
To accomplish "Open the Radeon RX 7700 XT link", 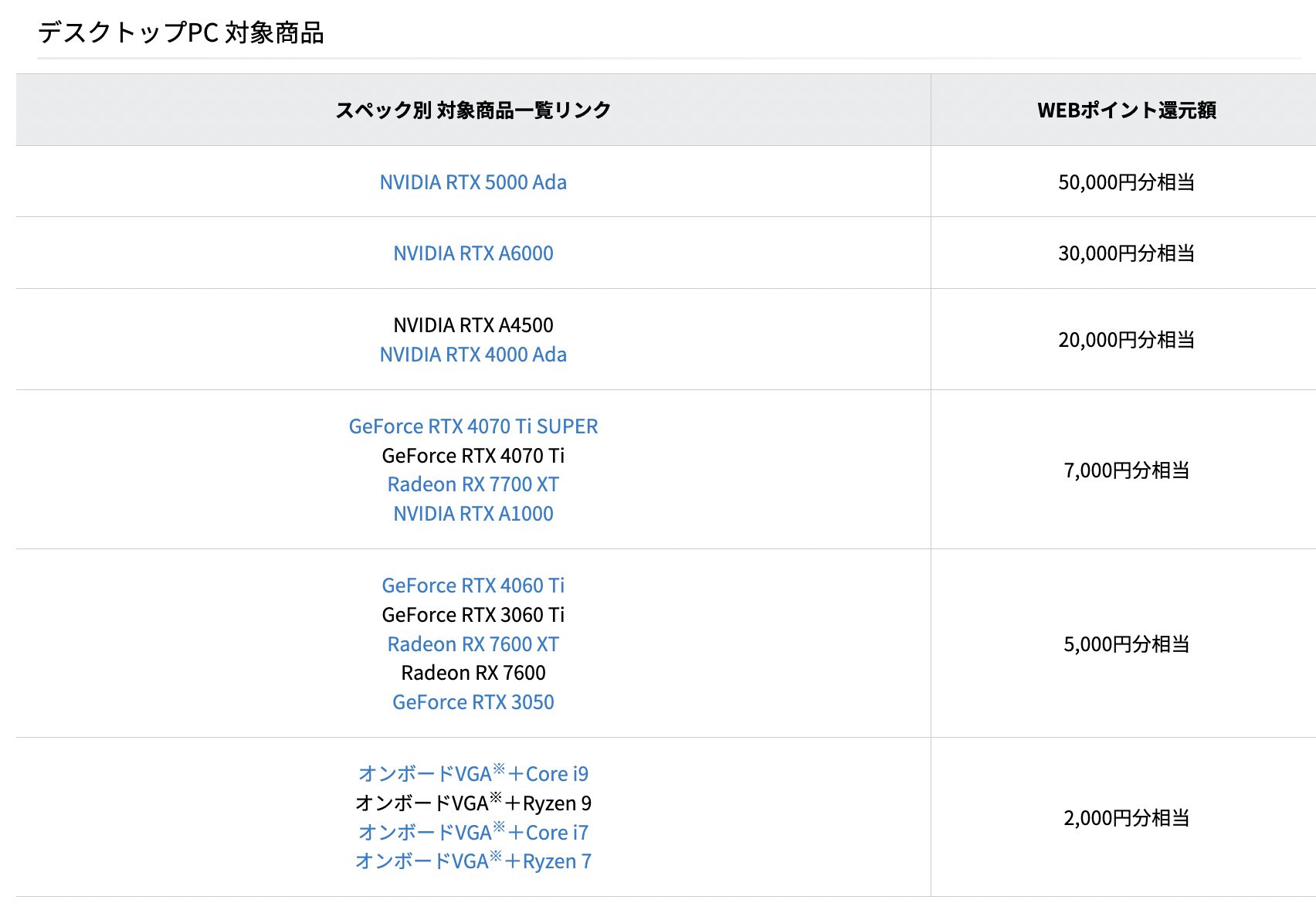I will pos(473,484).
